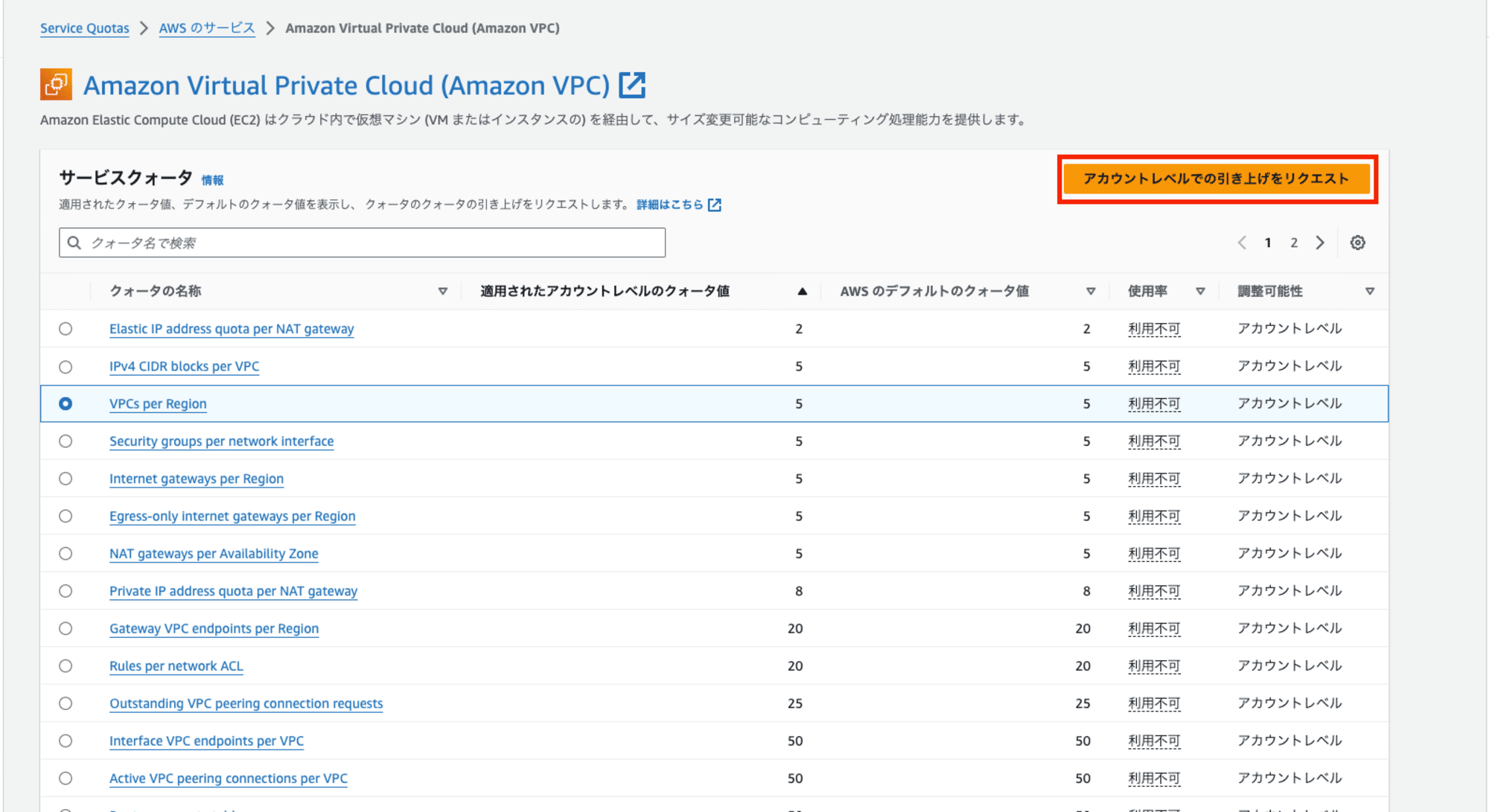Open Internet gateways per Region link

coord(197,479)
